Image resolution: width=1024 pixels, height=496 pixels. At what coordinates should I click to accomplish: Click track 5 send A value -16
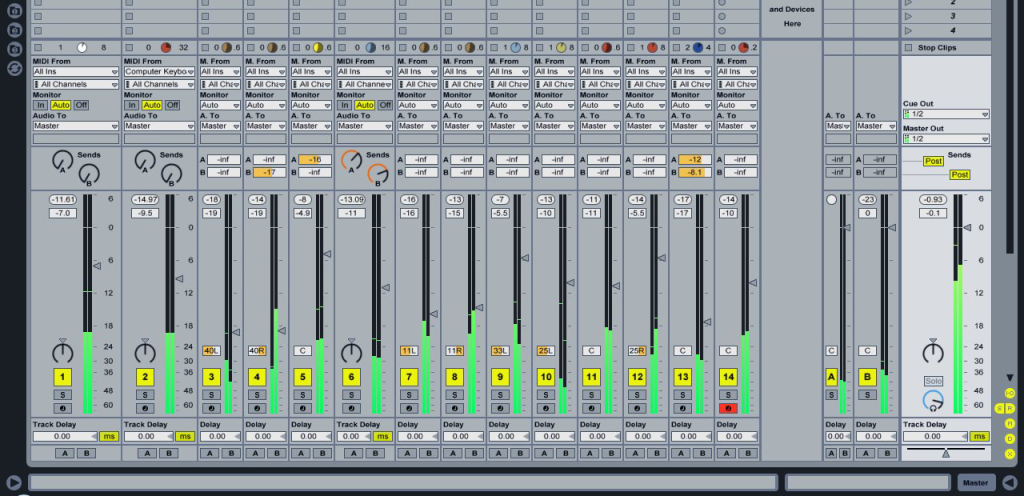315,160
